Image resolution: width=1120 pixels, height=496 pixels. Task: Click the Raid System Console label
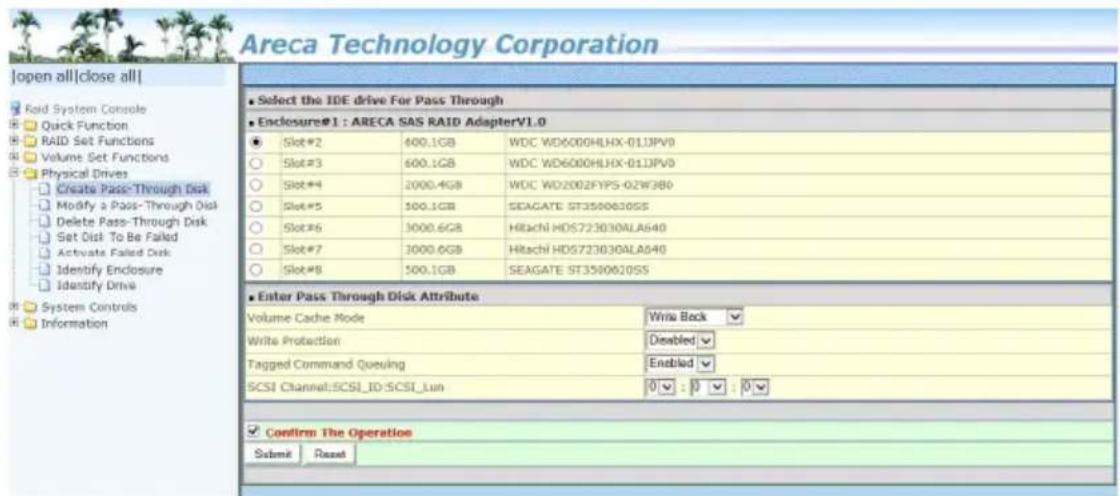tap(86, 110)
